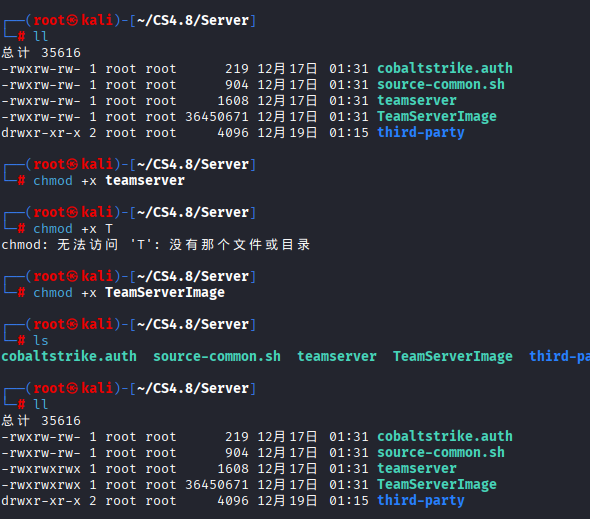Click size 219 in the last ll listing
This screenshot has height=519, width=590.
(x=237, y=437)
